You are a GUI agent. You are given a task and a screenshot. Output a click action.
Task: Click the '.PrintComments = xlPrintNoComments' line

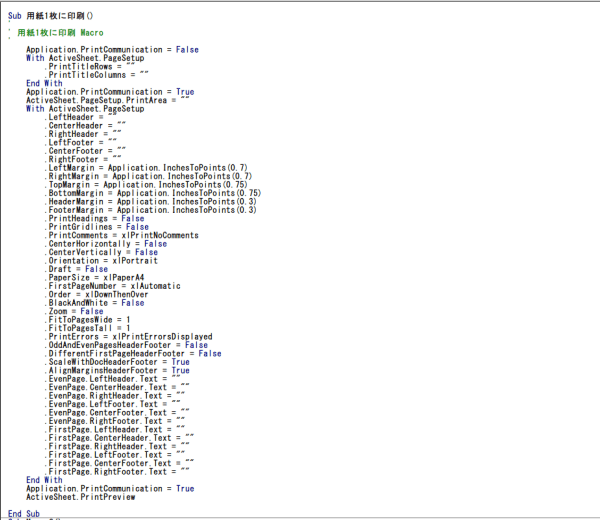click(x=122, y=235)
